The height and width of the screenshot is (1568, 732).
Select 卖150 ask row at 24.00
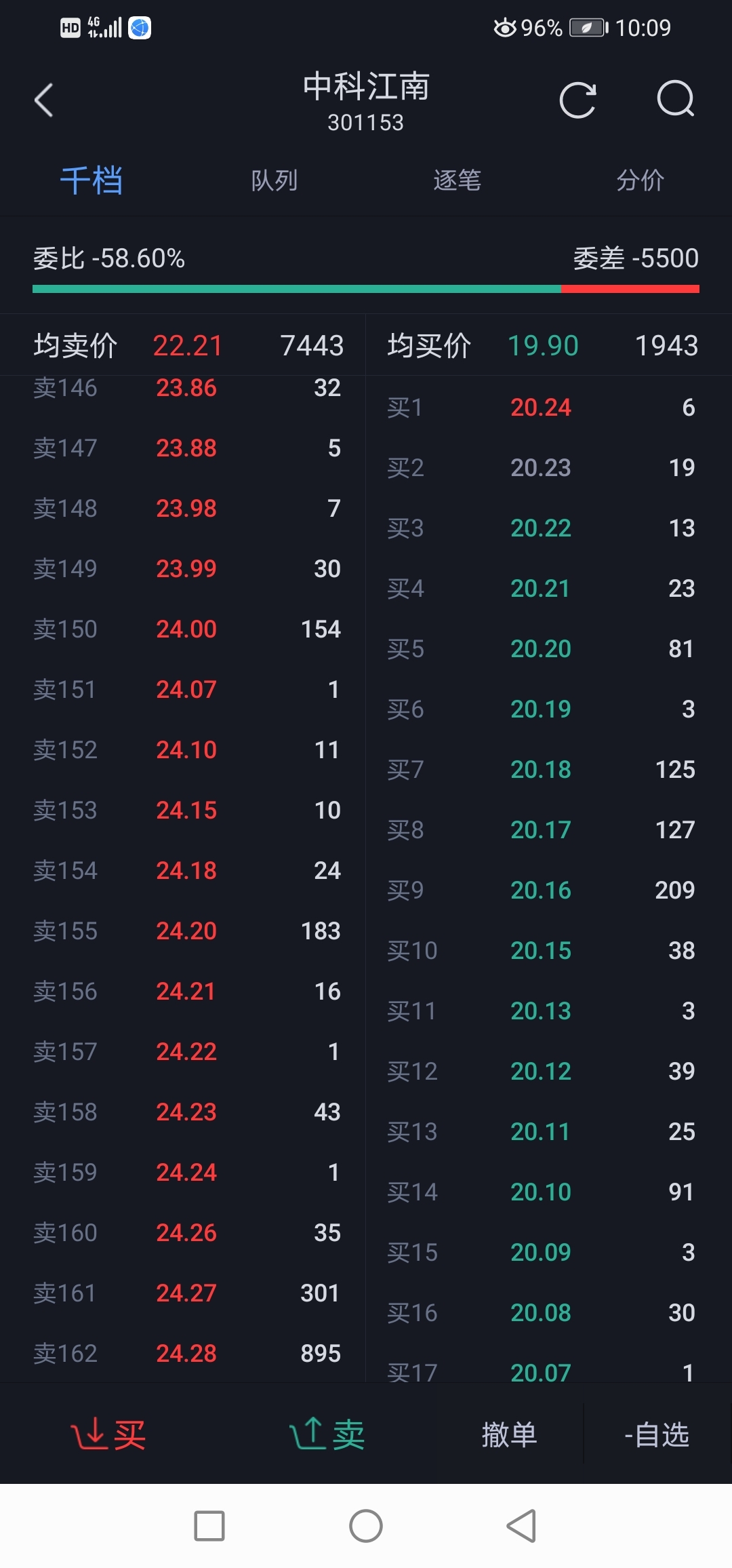click(186, 629)
